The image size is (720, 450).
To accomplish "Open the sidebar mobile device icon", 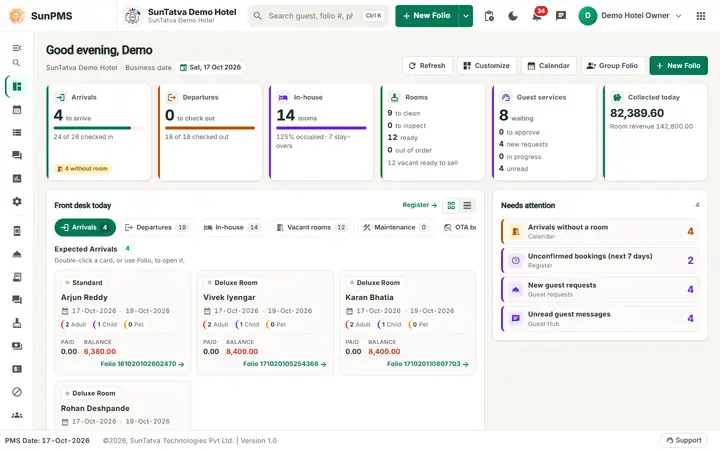I will 17,231.
